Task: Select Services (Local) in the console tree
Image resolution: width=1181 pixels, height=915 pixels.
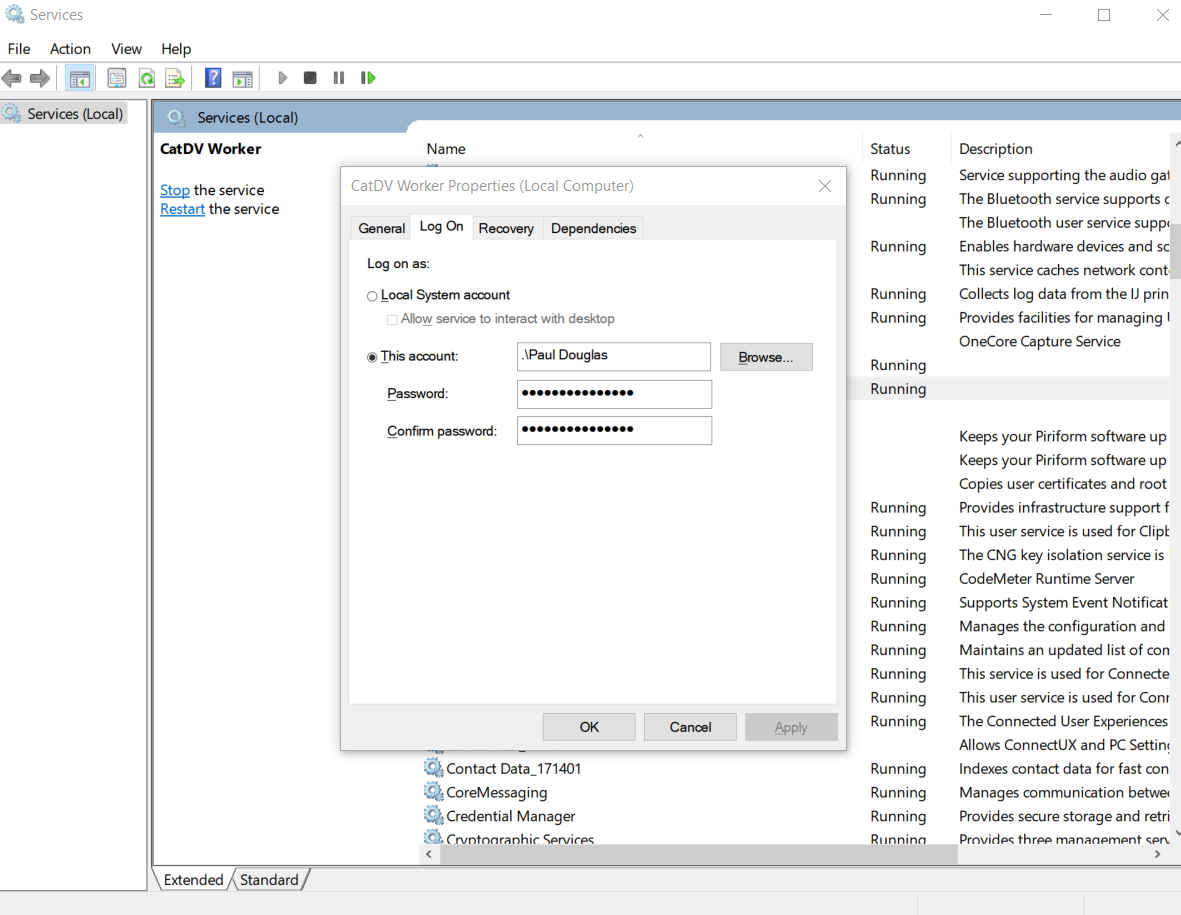Action: 75,114
